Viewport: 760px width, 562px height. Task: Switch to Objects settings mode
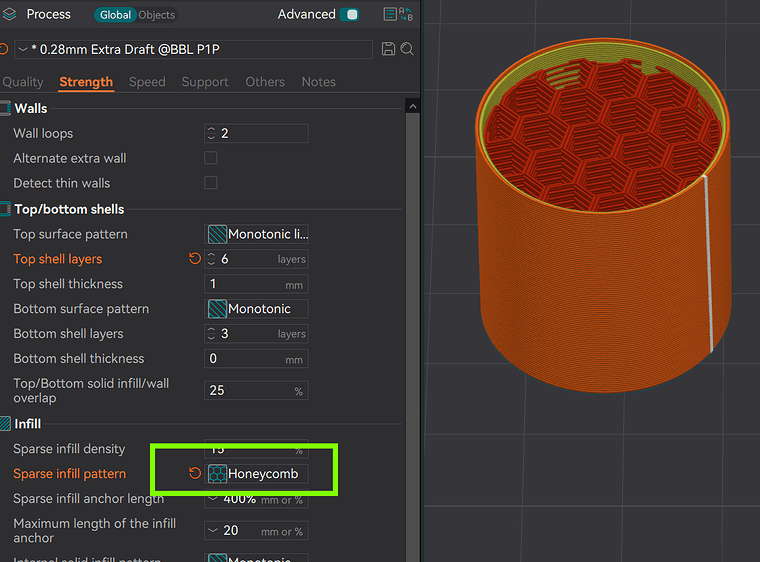(x=156, y=15)
